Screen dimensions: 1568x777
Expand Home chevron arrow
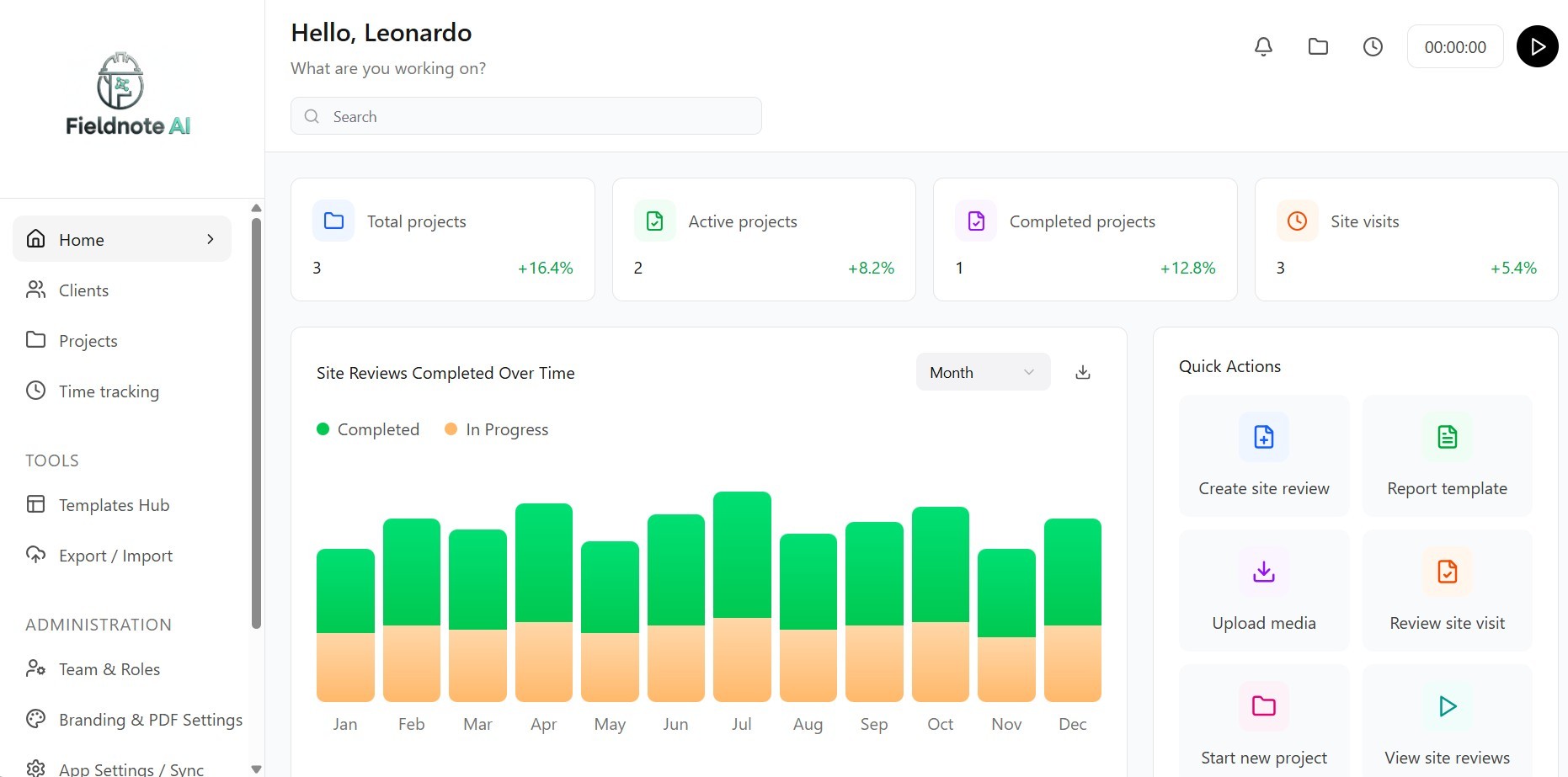pos(211,239)
